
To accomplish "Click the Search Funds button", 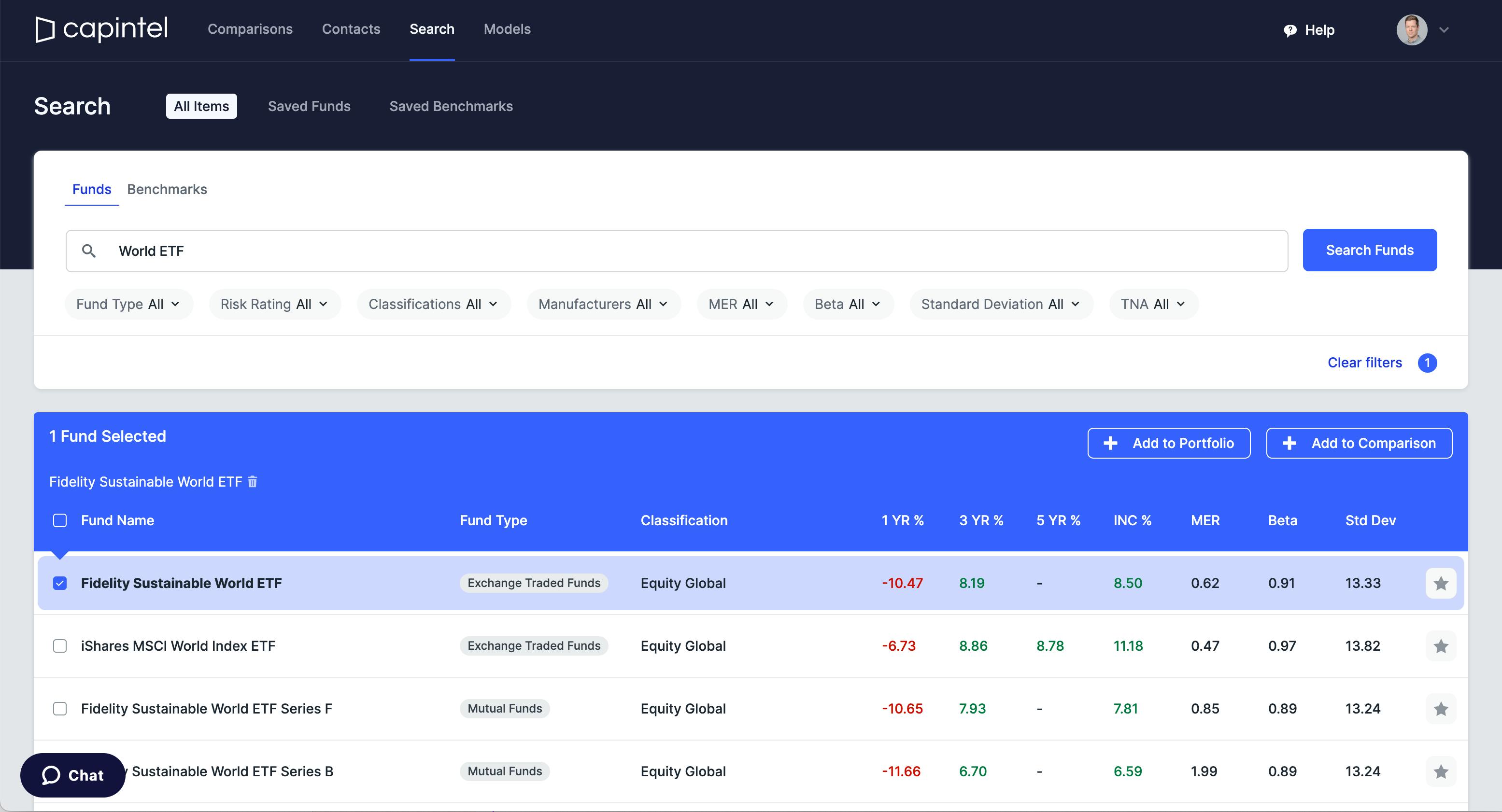I will [x=1370, y=250].
